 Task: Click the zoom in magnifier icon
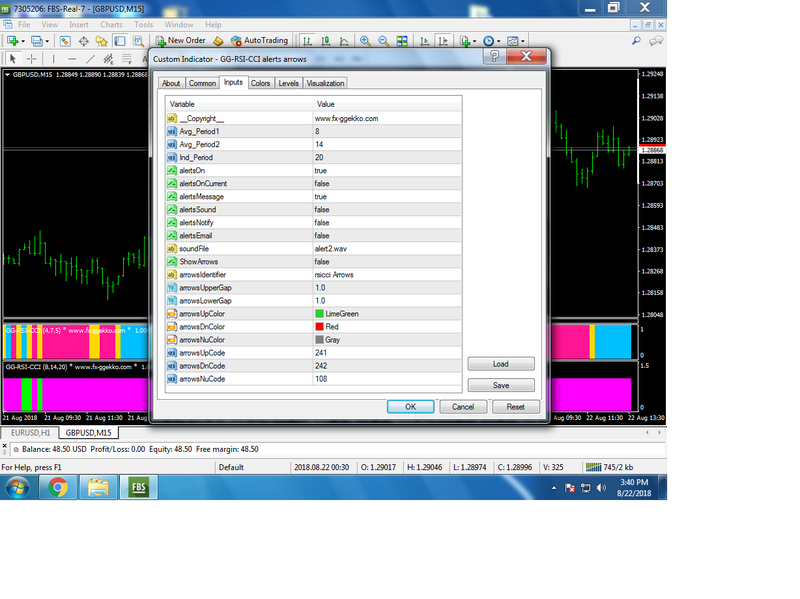point(365,41)
